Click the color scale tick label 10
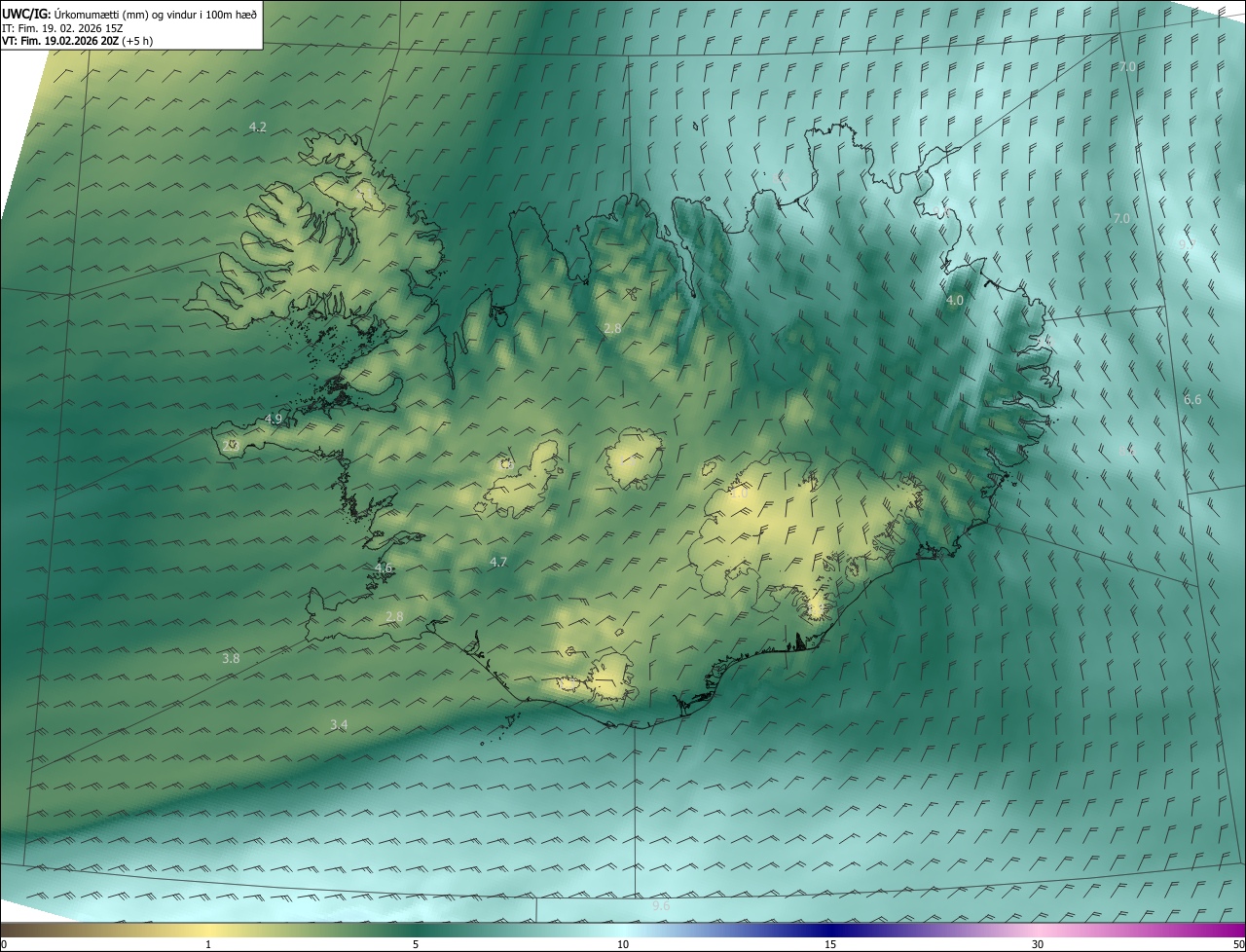Image resolution: width=1246 pixels, height=952 pixels. [x=623, y=944]
